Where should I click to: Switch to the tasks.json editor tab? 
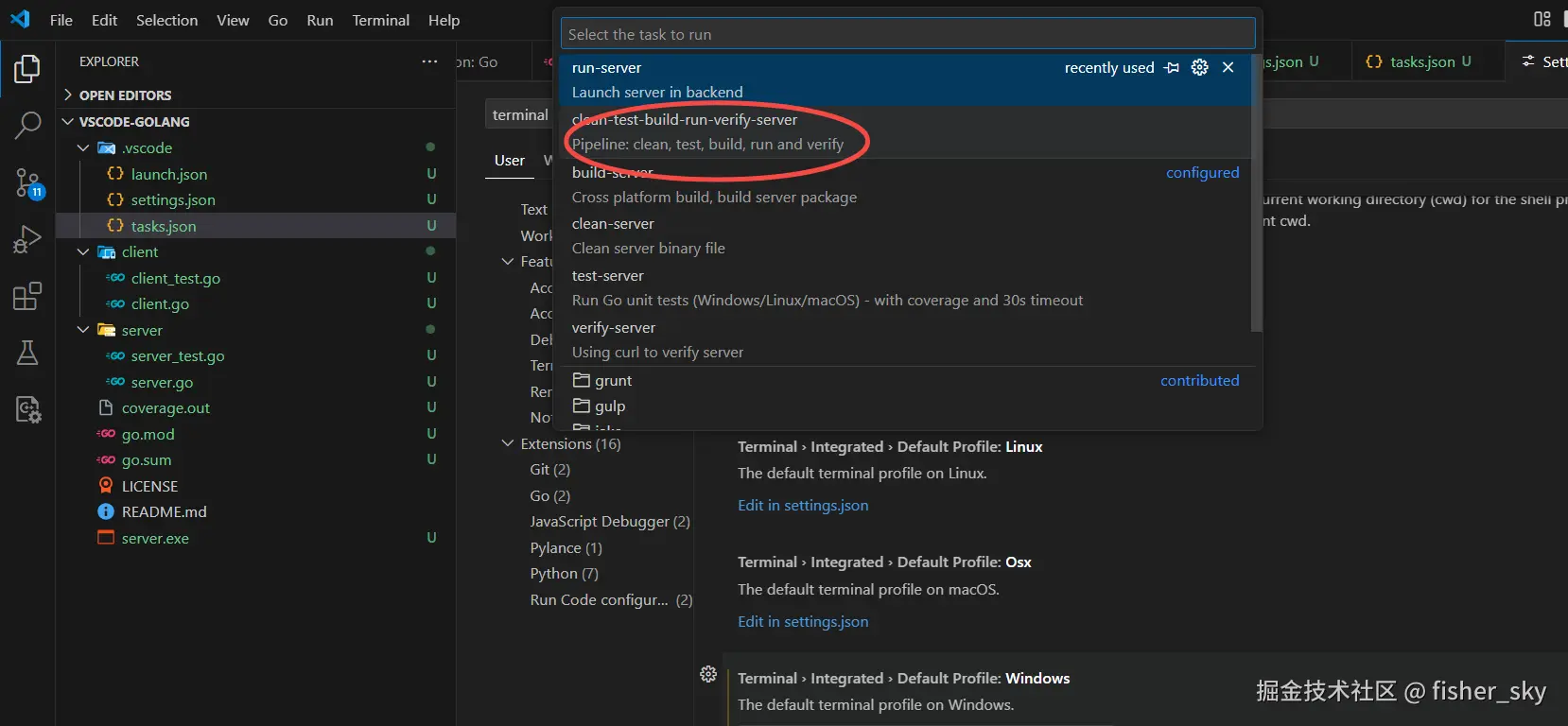(x=1426, y=61)
